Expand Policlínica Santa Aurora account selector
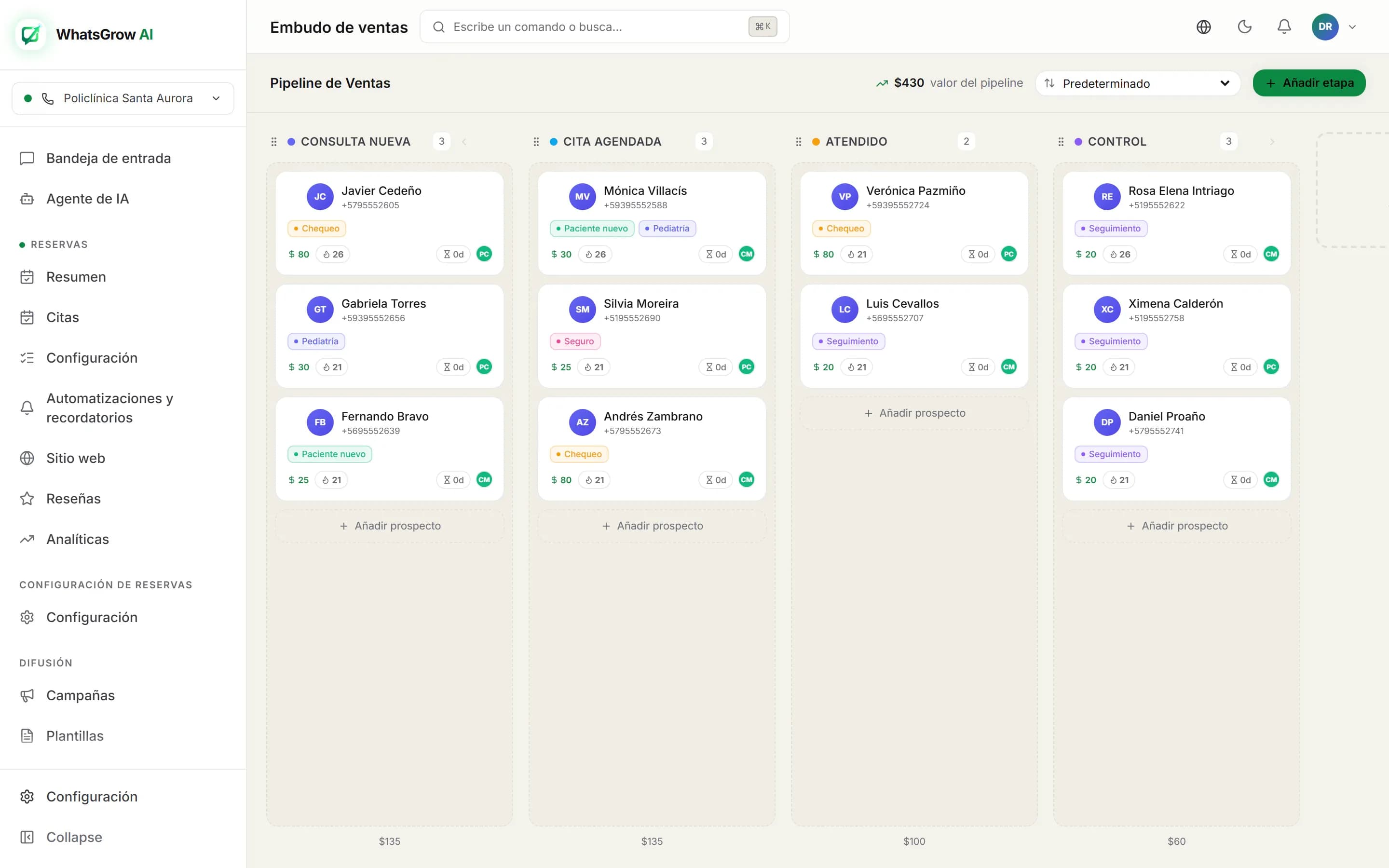 [123, 98]
